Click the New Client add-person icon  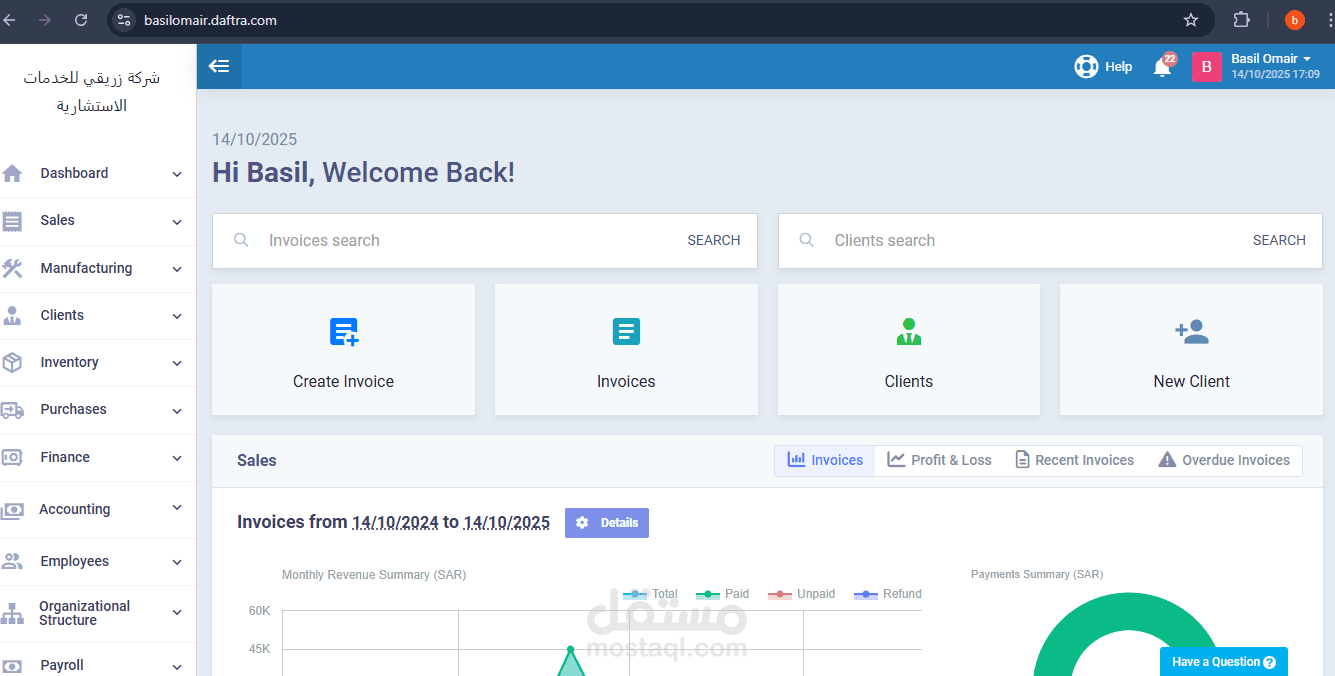1192,332
